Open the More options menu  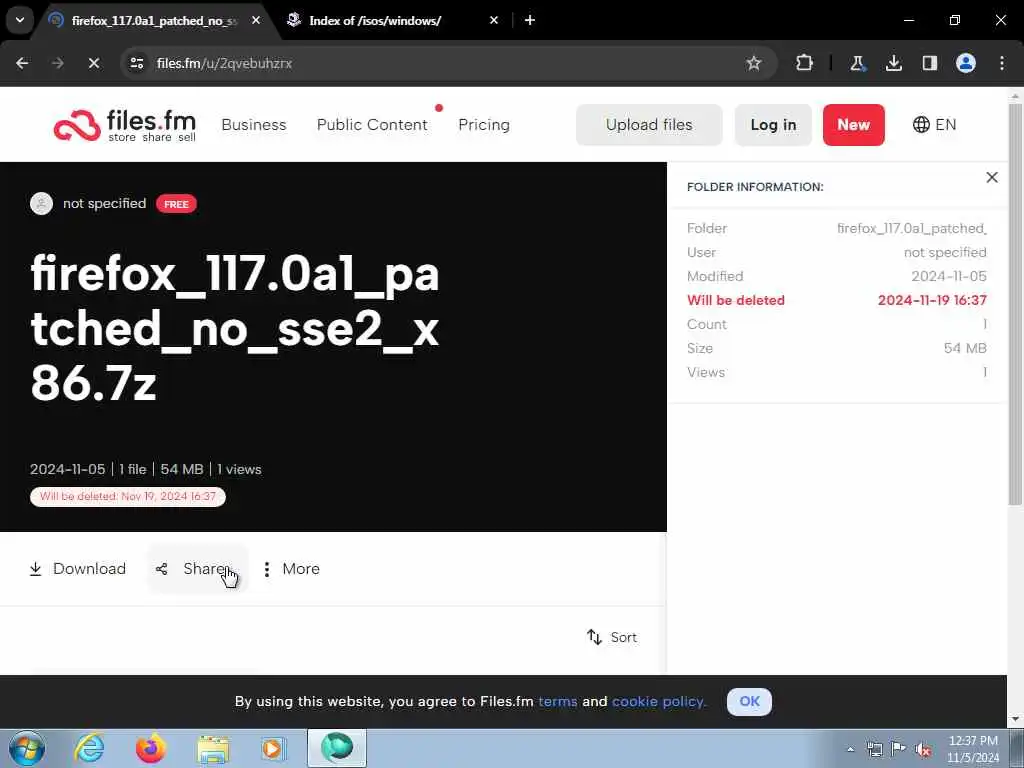click(x=291, y=569)
